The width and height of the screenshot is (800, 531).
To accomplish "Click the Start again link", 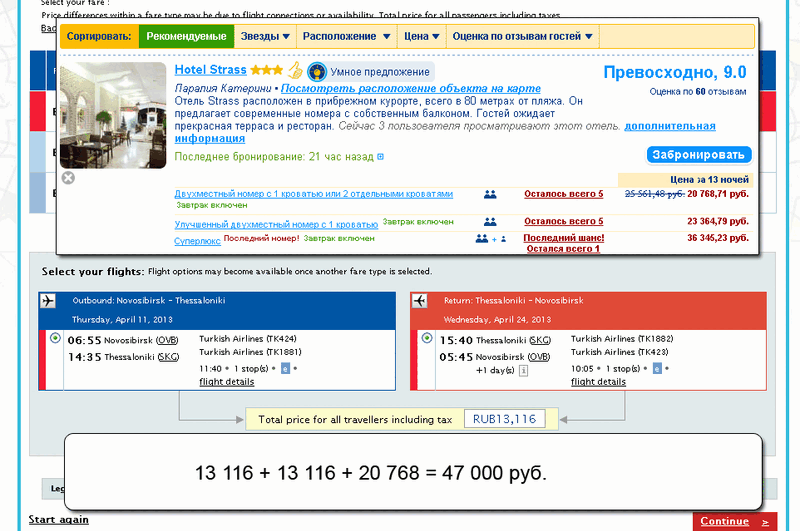I will coord(58,519).
